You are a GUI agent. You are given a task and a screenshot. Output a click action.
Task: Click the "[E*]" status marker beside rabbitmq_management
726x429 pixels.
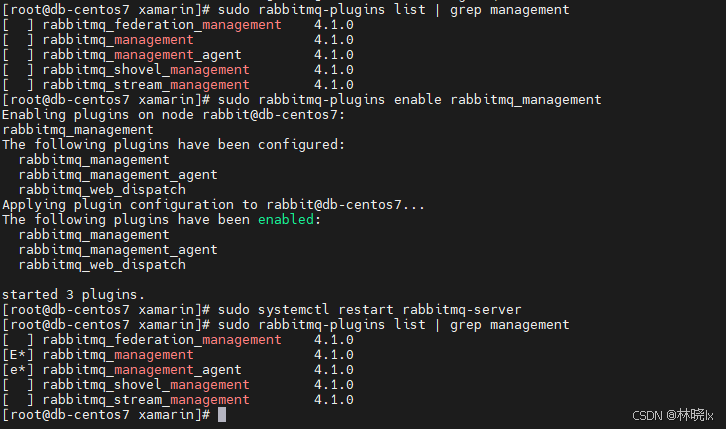coord(18,354)
